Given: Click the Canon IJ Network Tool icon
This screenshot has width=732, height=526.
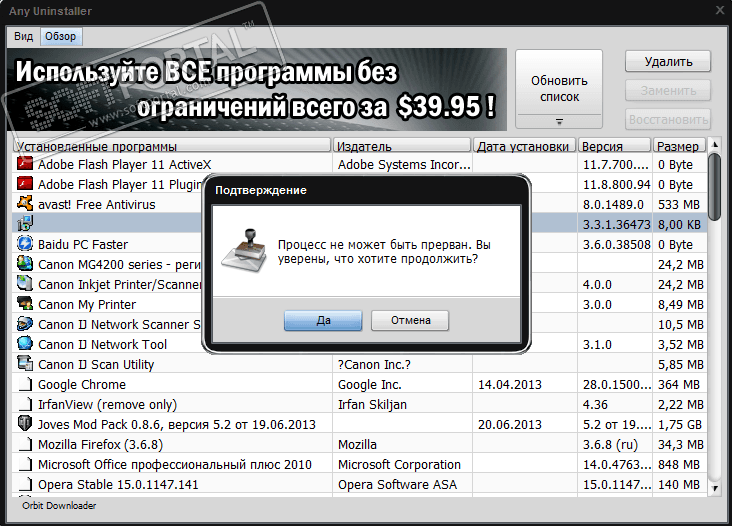Looking at the screenshot, I should [25, 344].
